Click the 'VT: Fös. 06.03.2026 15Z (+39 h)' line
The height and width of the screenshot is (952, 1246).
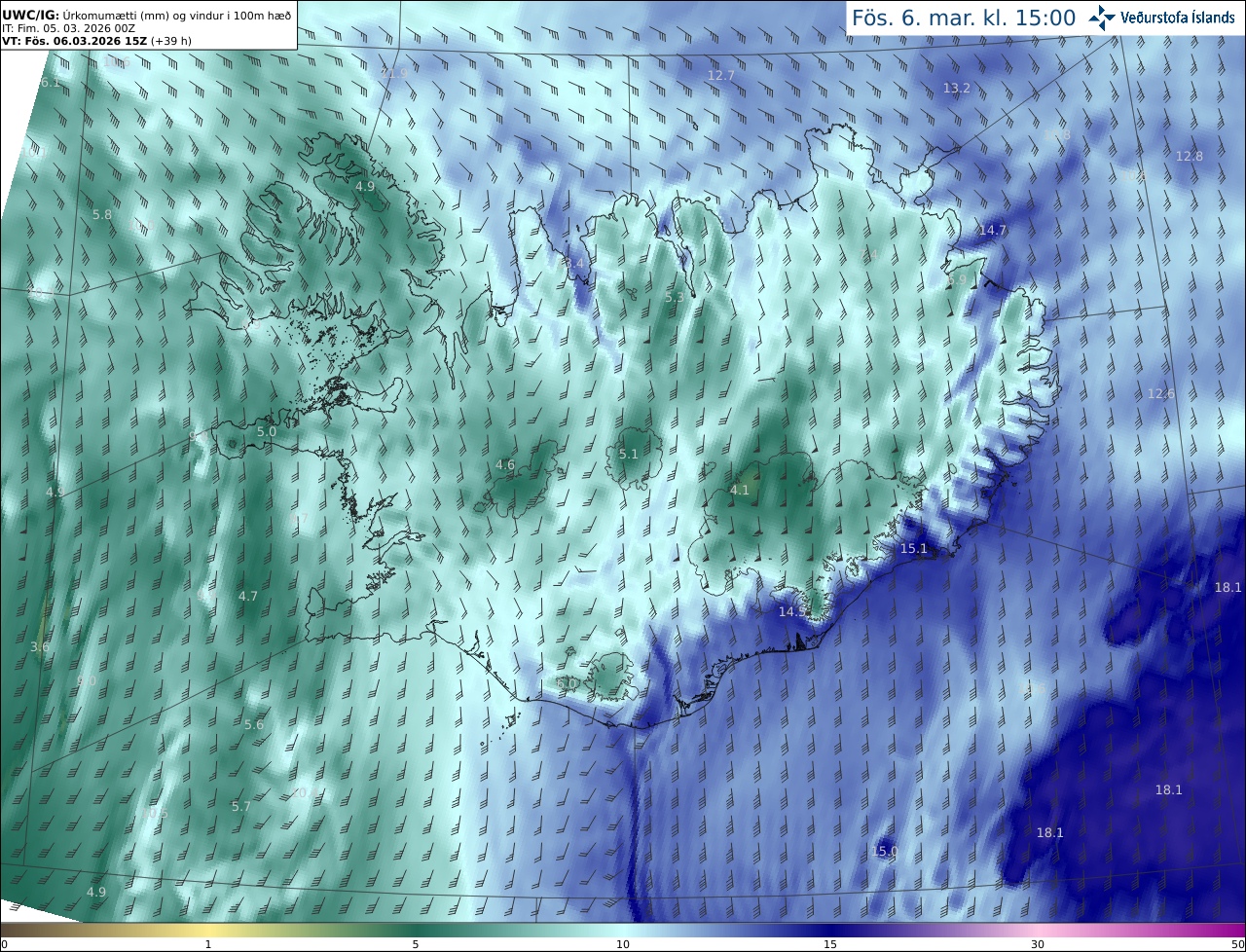[96, 41]
